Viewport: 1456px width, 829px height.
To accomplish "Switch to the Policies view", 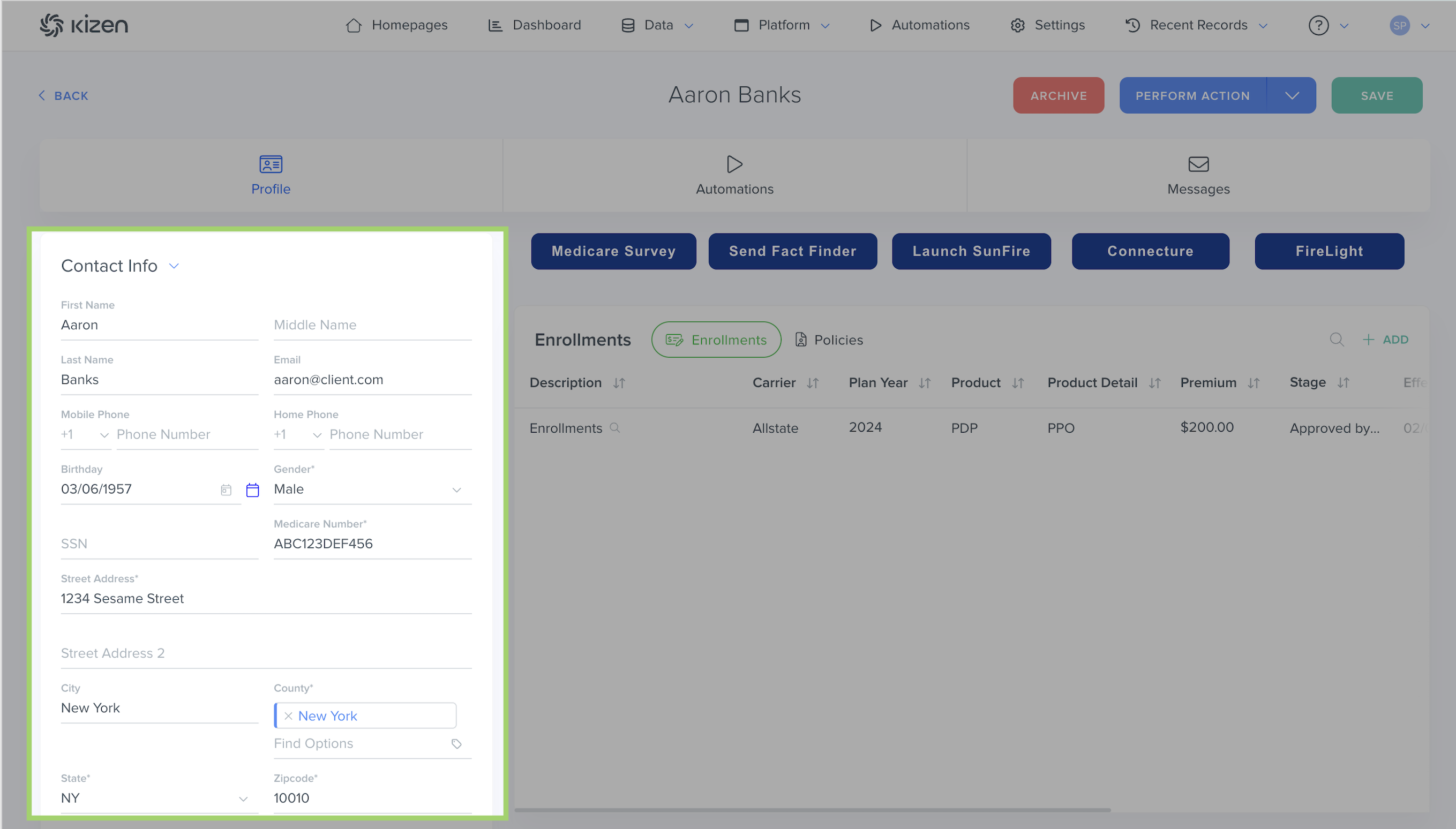I will pyautogui.click(x=829, y=340).
